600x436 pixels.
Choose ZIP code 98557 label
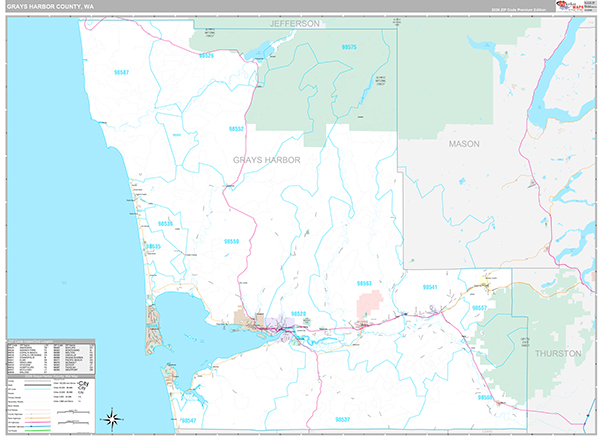(x=480, y=308)
